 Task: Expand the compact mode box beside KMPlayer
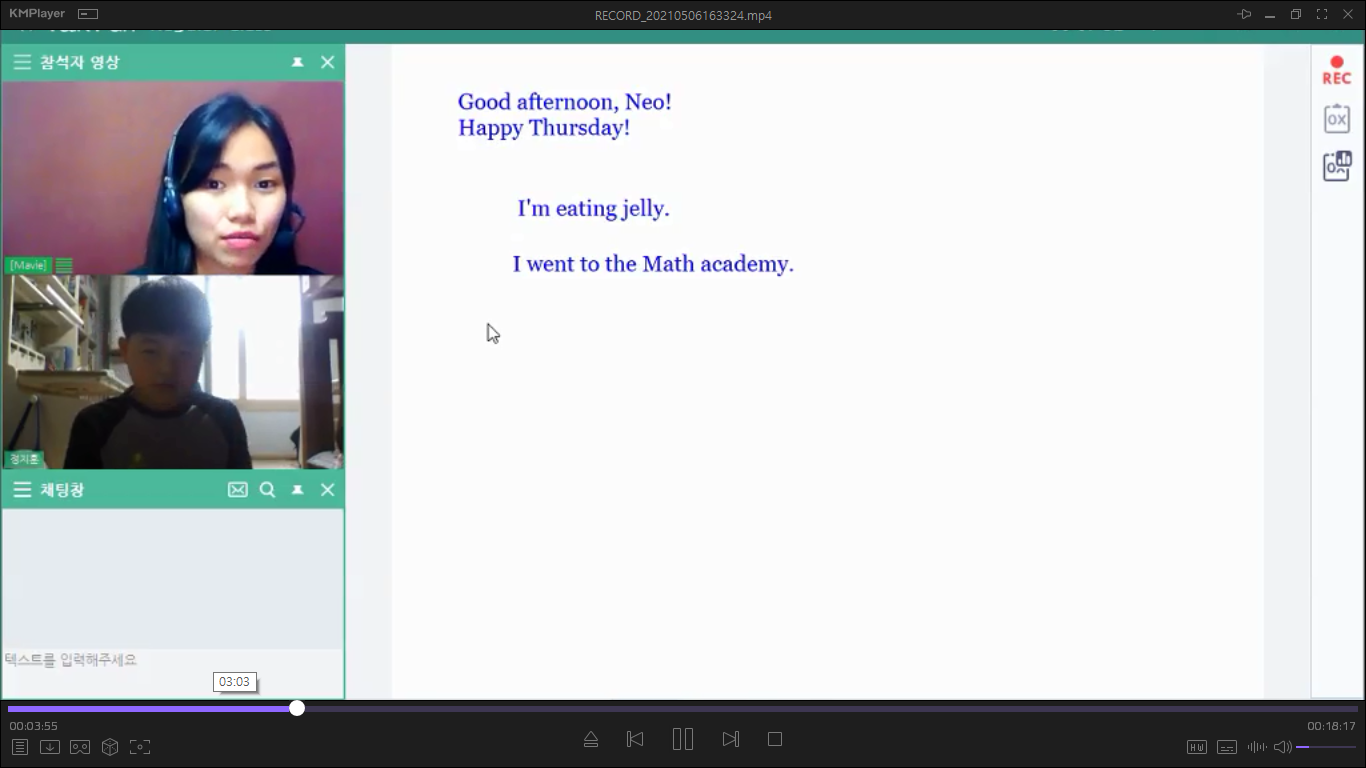pyautogui.click(x=88, y=14)
